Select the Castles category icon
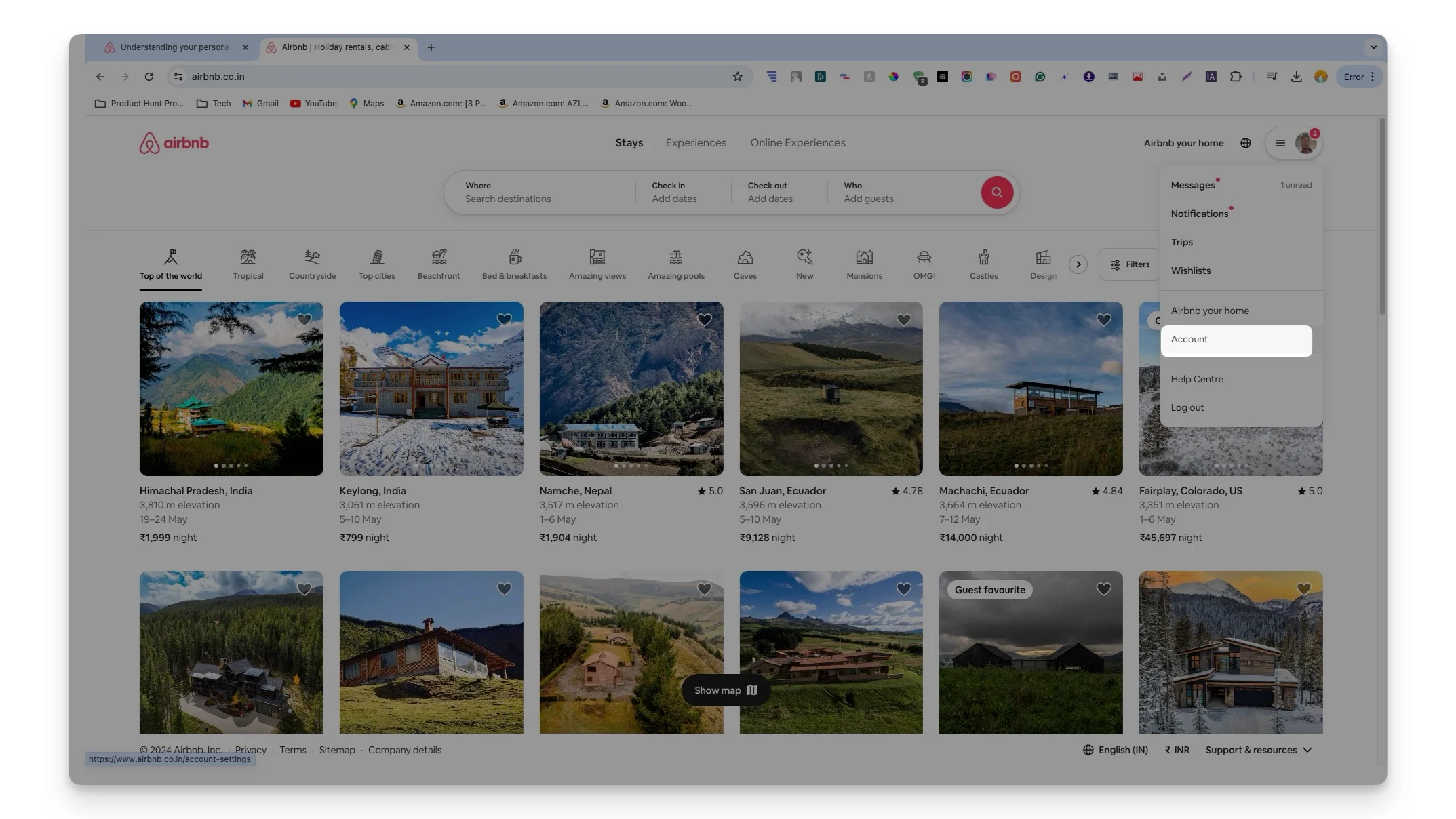1456x819 pixels. pos(984,257)
